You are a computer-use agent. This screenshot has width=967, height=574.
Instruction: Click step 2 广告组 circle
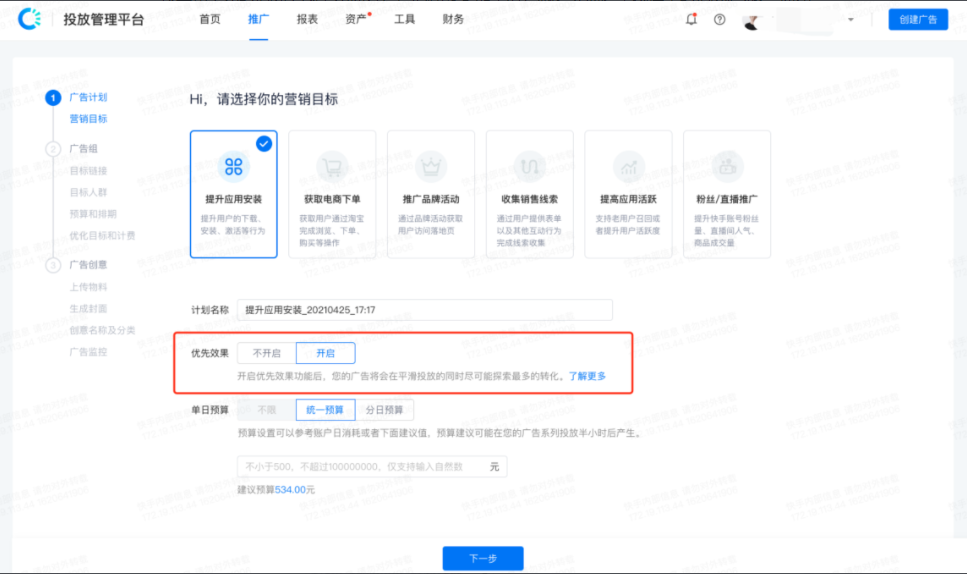click(53, 149)
